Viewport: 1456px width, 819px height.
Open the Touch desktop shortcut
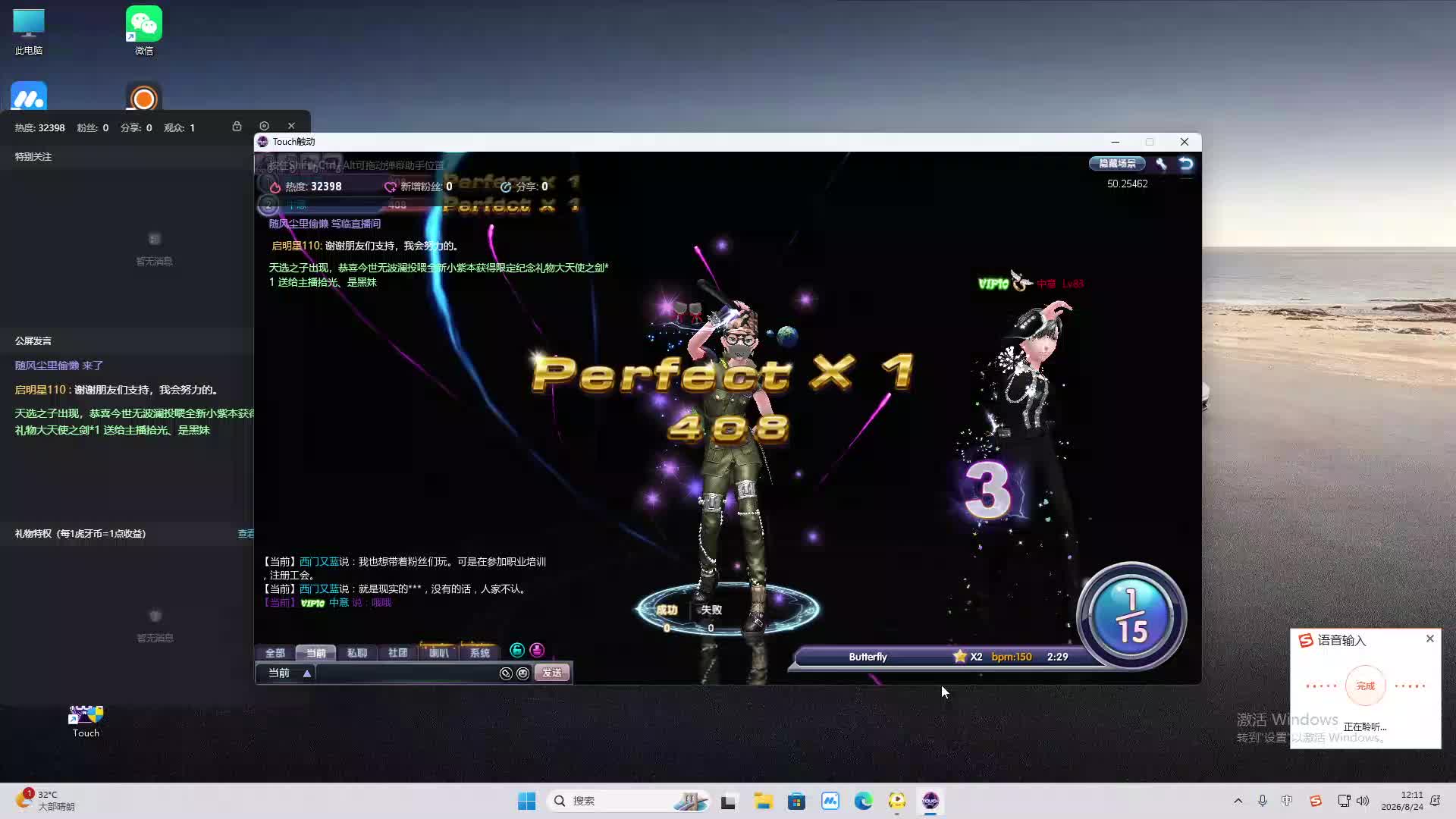tap(86, 720)
